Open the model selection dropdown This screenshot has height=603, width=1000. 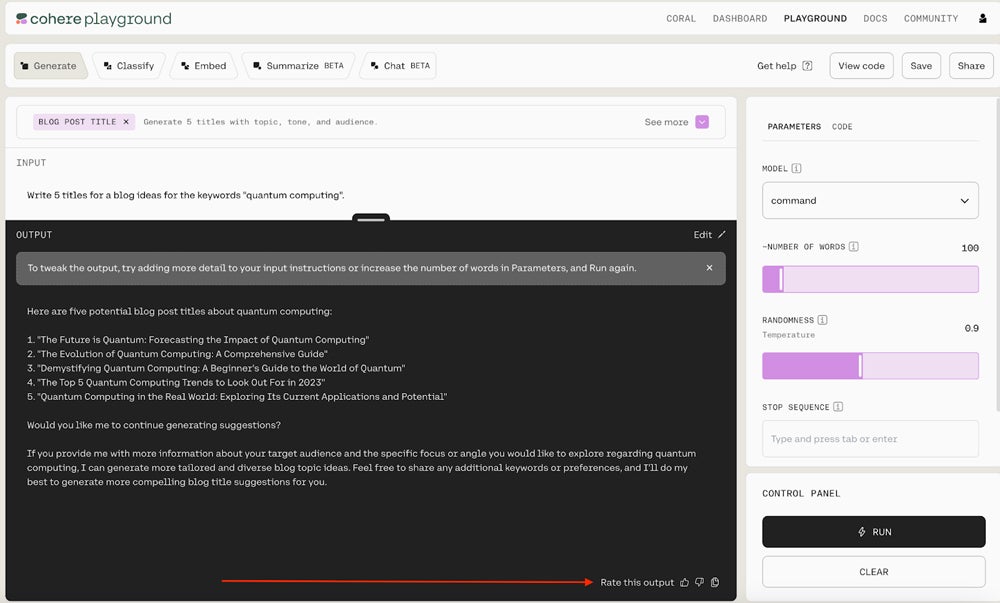pos(870,200)
